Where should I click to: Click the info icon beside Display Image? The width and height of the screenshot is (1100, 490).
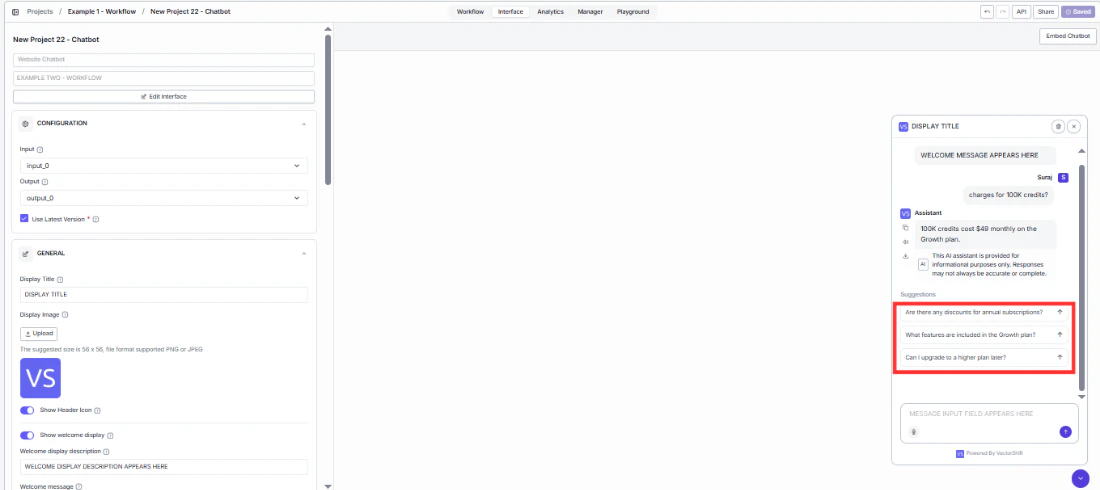point(65,315)
